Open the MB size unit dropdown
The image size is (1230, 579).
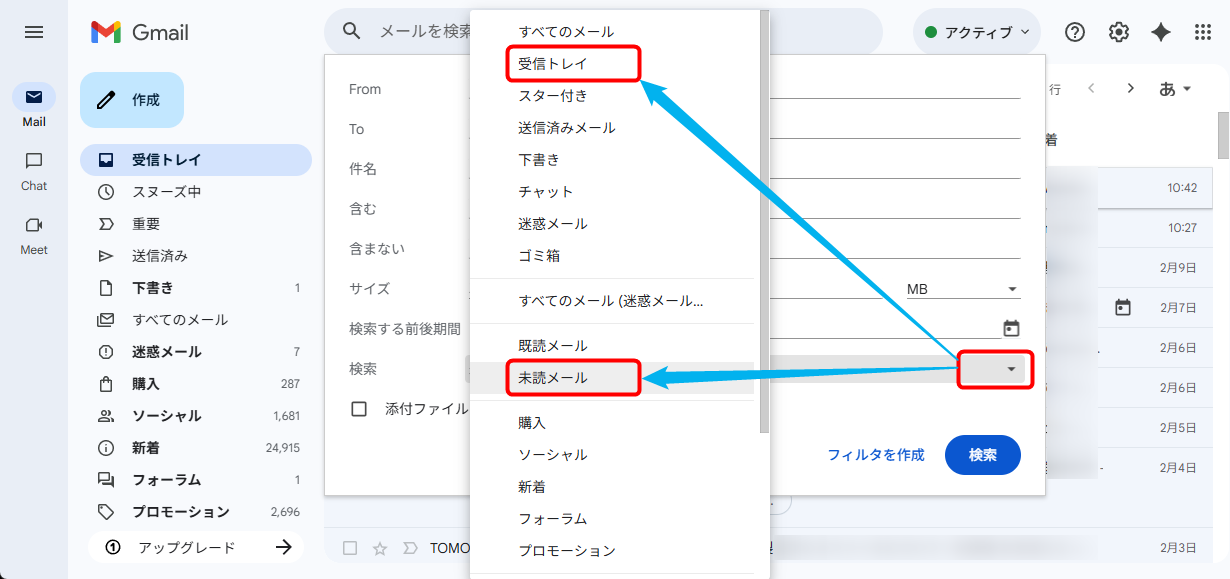(962, 289)
